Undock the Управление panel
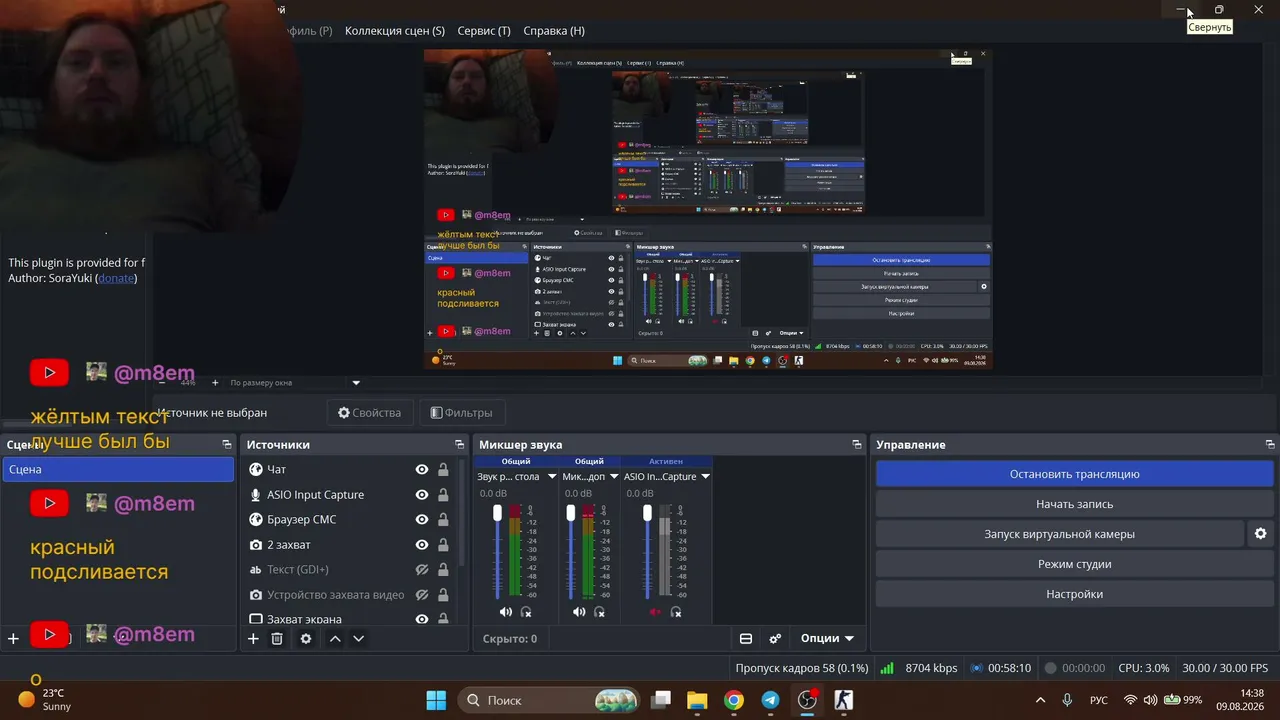 tap(1270, 444)
